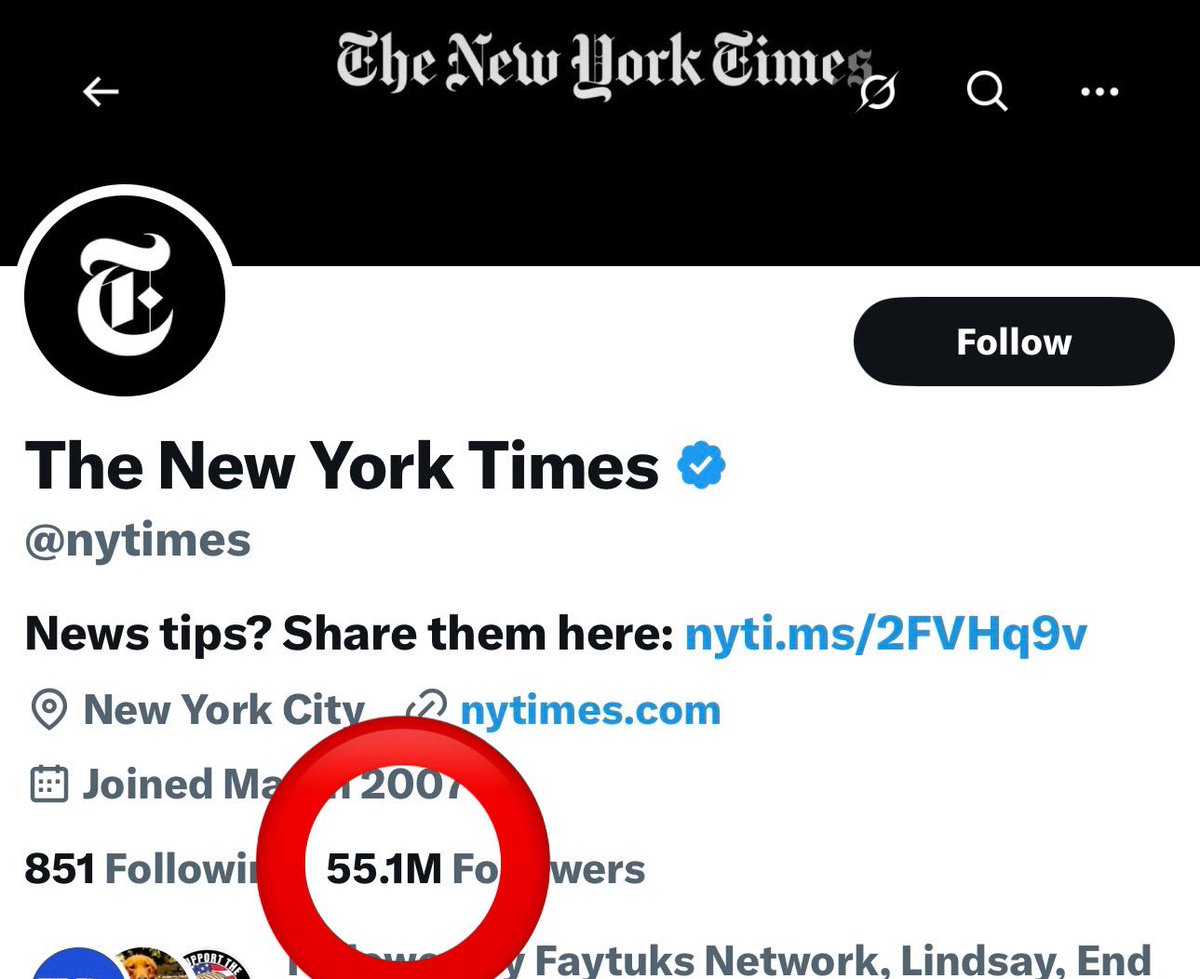Select the @nytimes handle text
The width and height of the screenshot is (1200, 979).
(138, 541)
